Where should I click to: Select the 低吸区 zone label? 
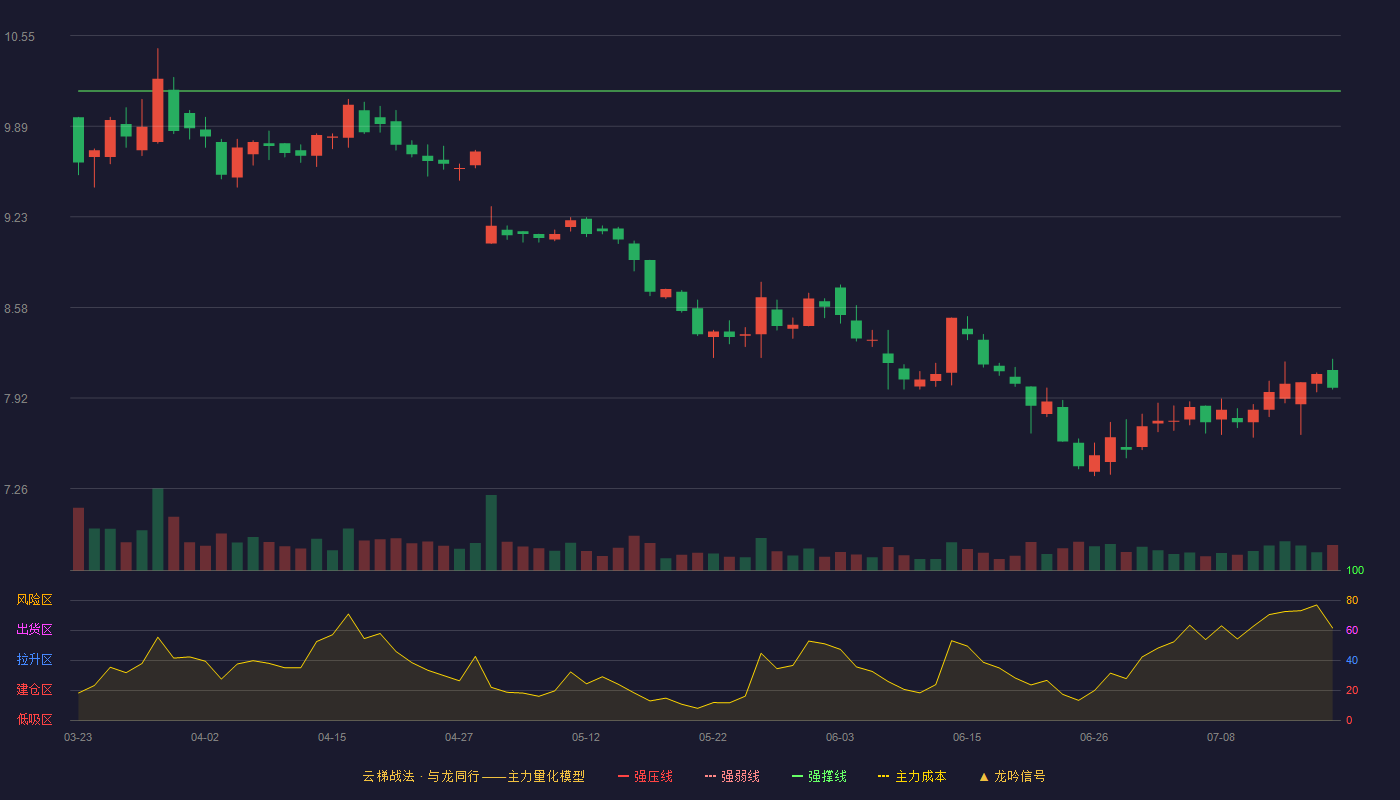coord(34,719)
